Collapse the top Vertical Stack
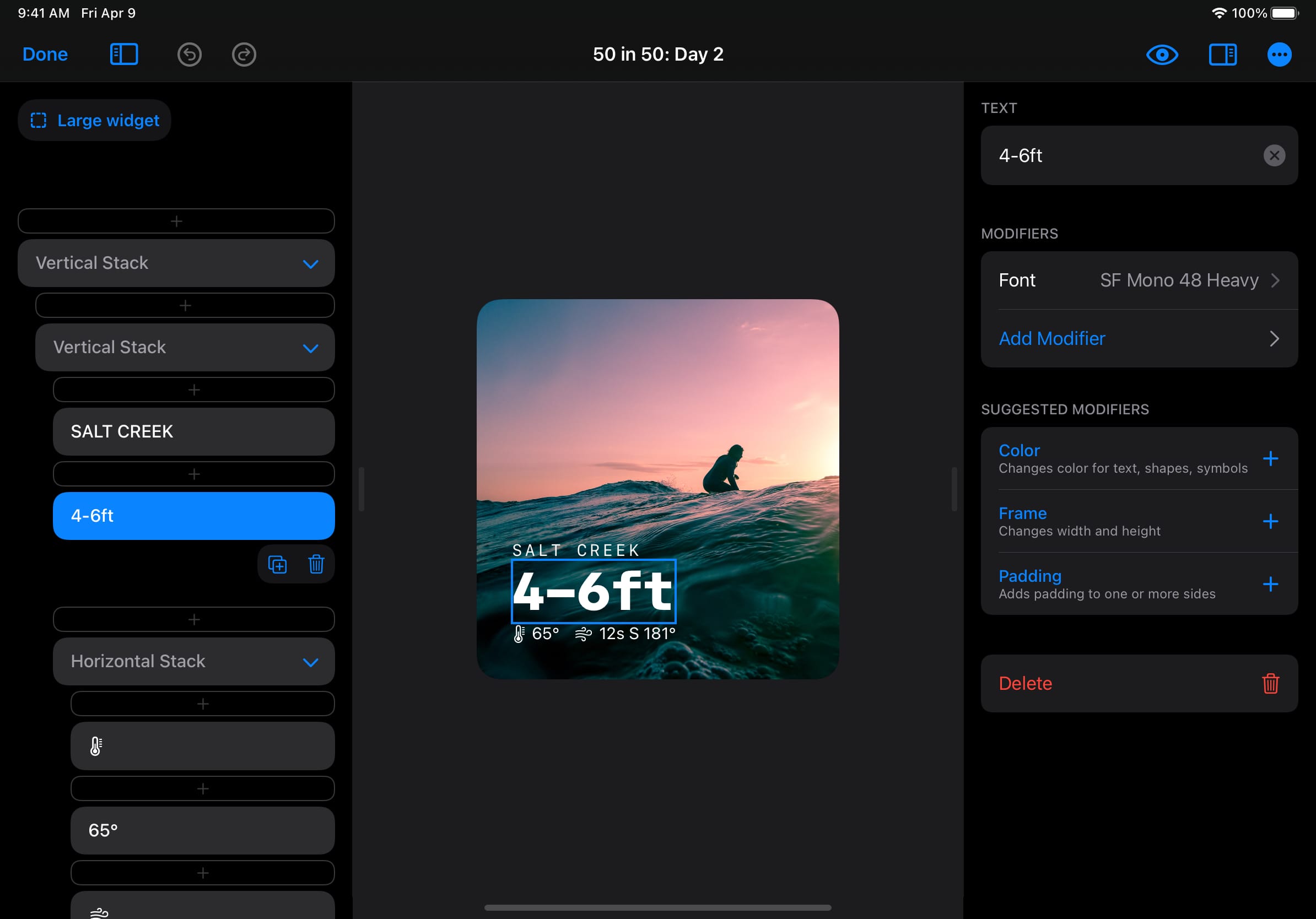The height and width of the screenshot is (919, 1316). [x=310, y=263]
